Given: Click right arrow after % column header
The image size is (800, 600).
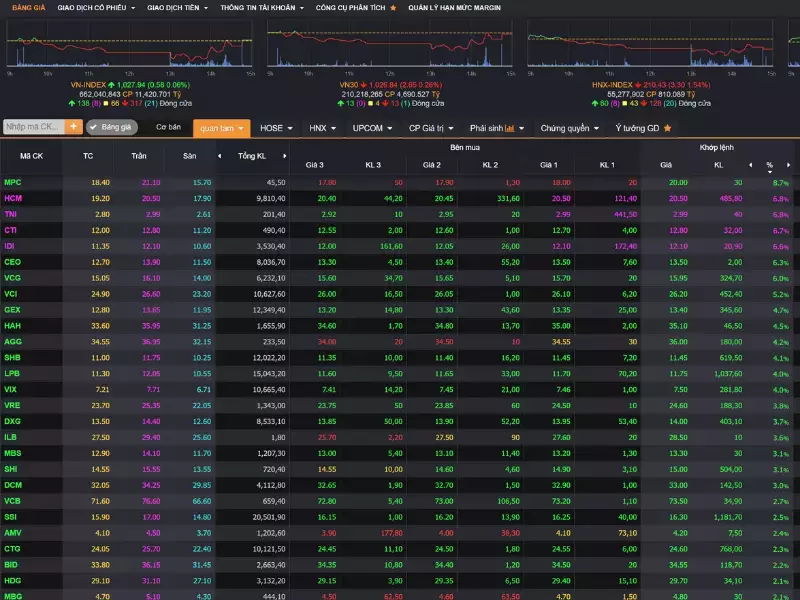Looking at the screenshot, I should click(788, 165).
